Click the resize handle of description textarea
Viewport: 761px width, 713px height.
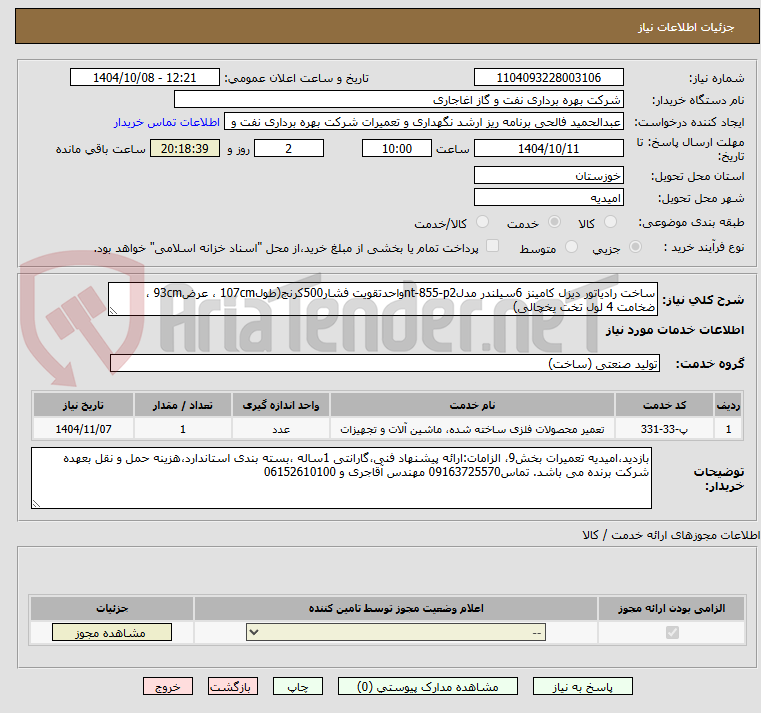click(113, 311)
